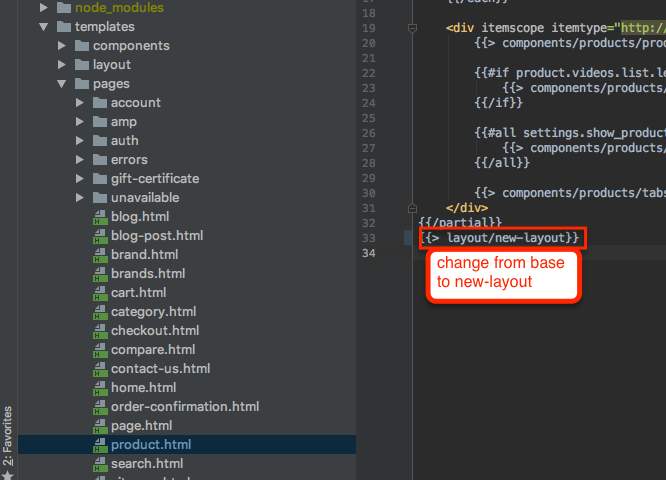Toggle code fold marker at line 19
Screen dimensions: 666x480
412,28
